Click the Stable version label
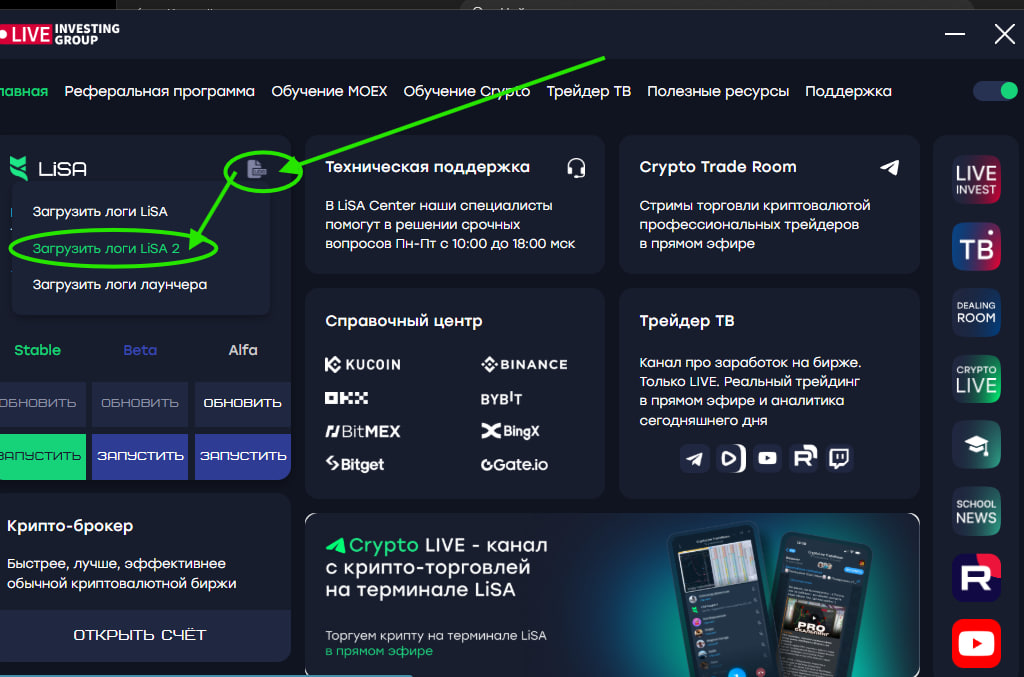Screen dimensions: 1024x677 tap(37, 351)
